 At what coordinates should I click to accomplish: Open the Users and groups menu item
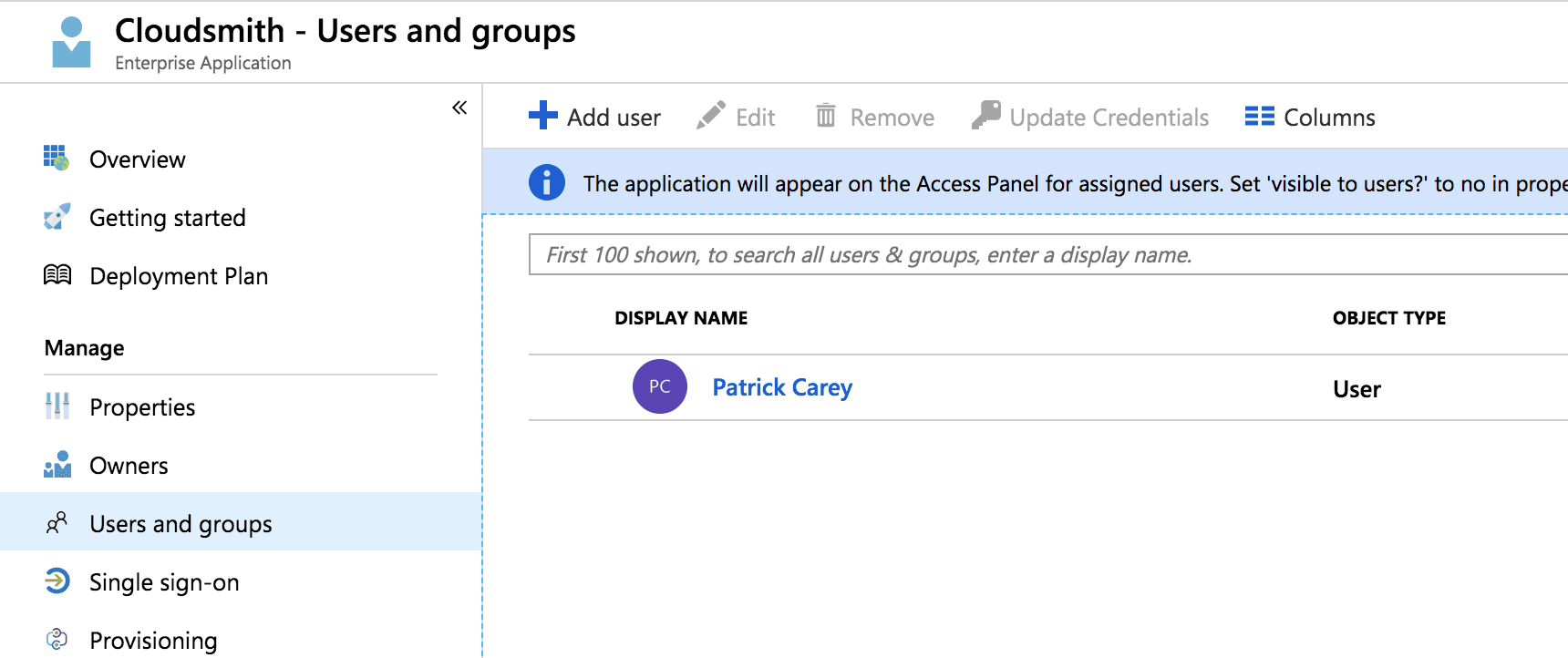pos(181,524)
